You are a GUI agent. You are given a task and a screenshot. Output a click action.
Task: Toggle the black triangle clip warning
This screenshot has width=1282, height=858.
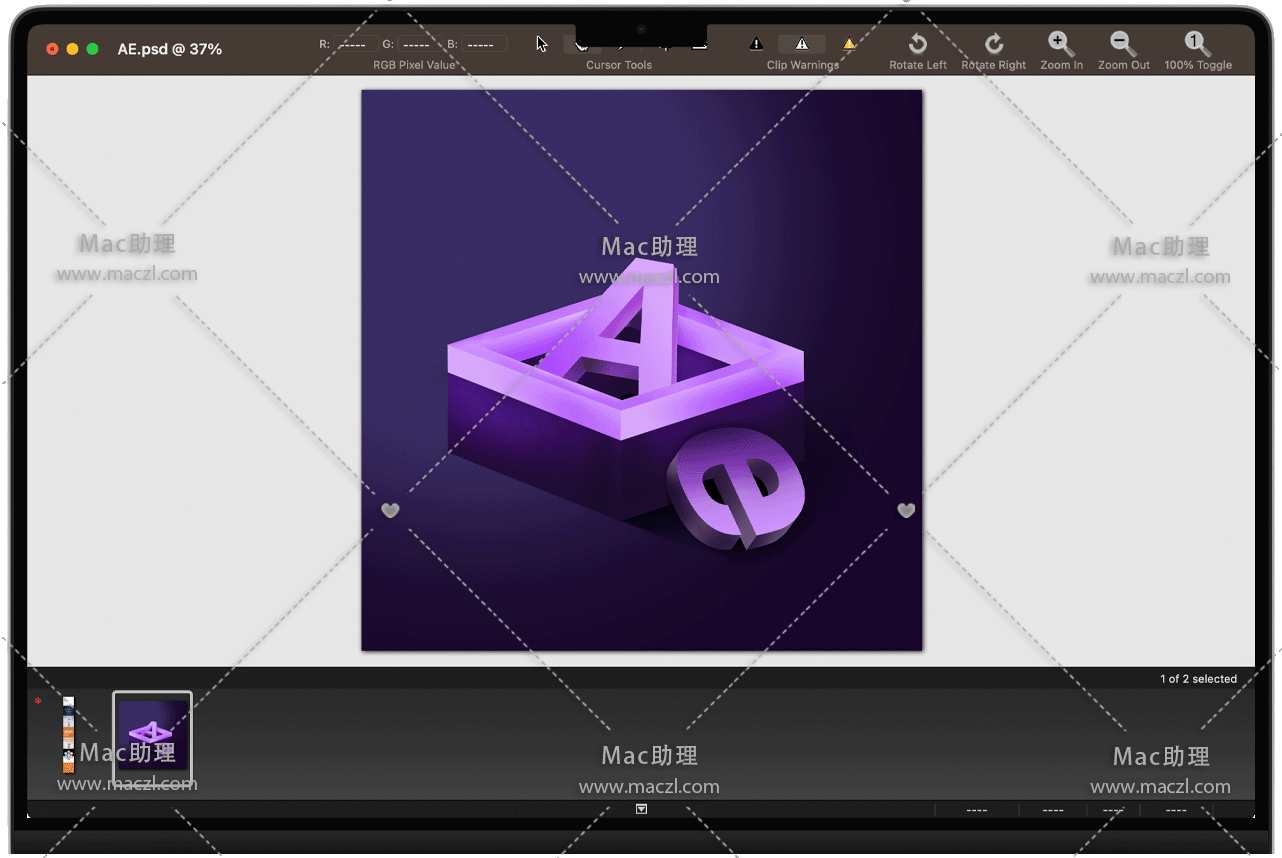756,44
